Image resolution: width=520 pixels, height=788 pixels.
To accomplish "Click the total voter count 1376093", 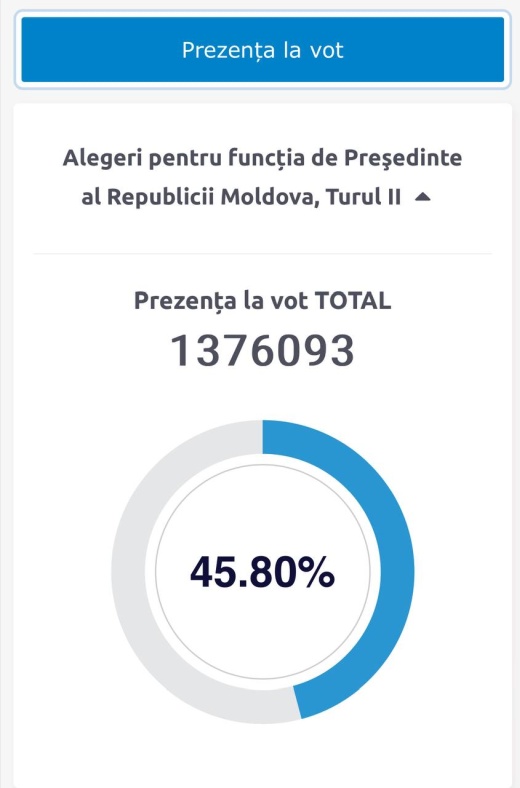I will click(262, 350).
